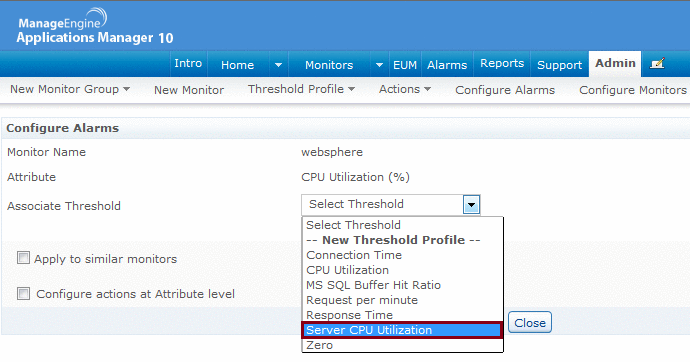The height and width of the screenshot is (362, 690).
Task: Expand the Actions menu
Action: click(x=405, y=89)
